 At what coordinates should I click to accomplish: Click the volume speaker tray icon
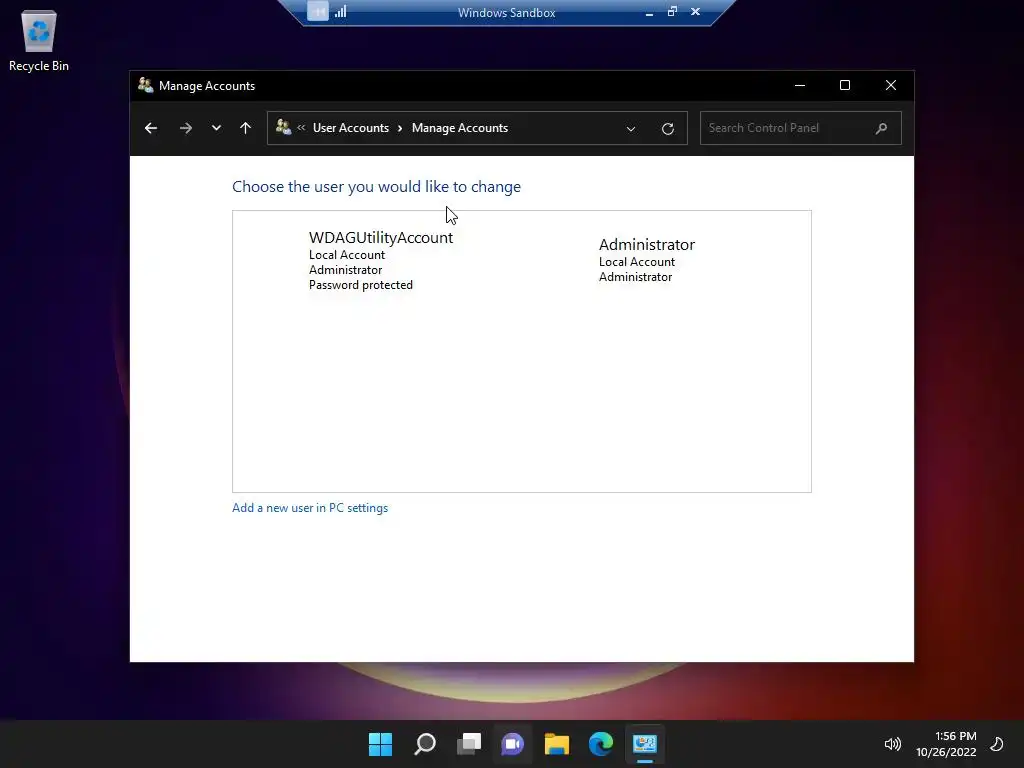(892, 744)
